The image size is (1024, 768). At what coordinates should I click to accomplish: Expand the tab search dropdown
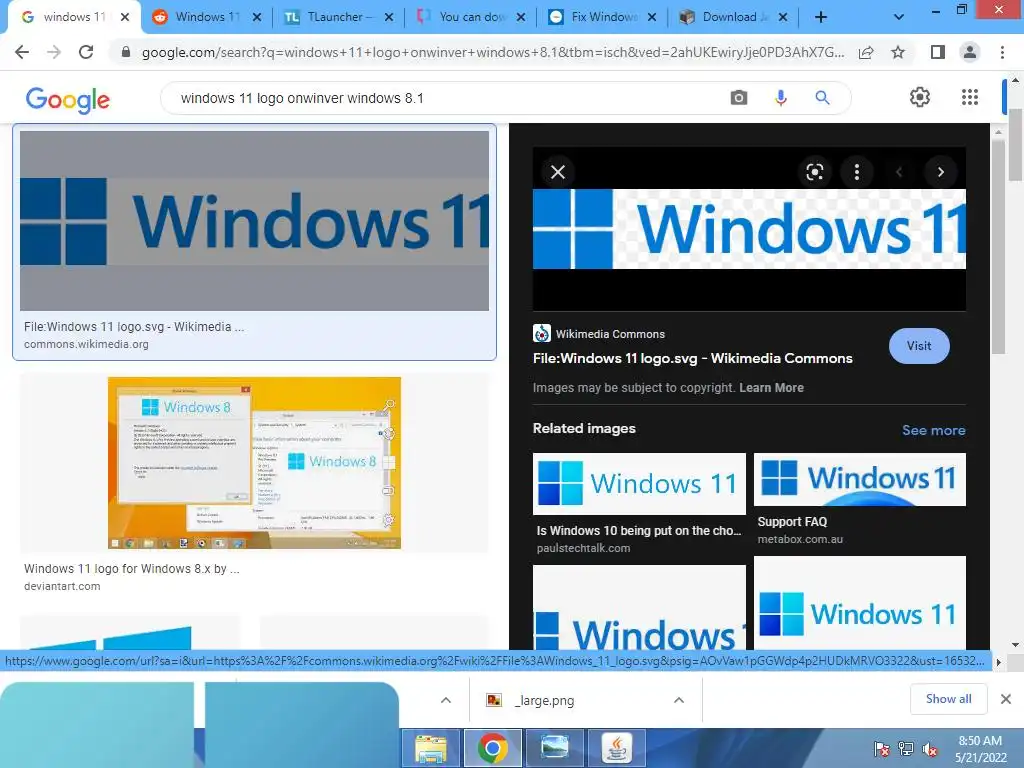click(899, 17)
